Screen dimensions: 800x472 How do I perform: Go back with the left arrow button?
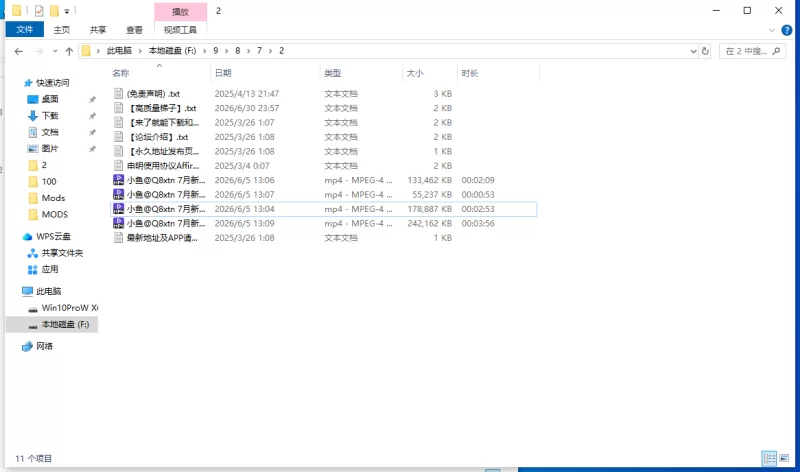19,51
